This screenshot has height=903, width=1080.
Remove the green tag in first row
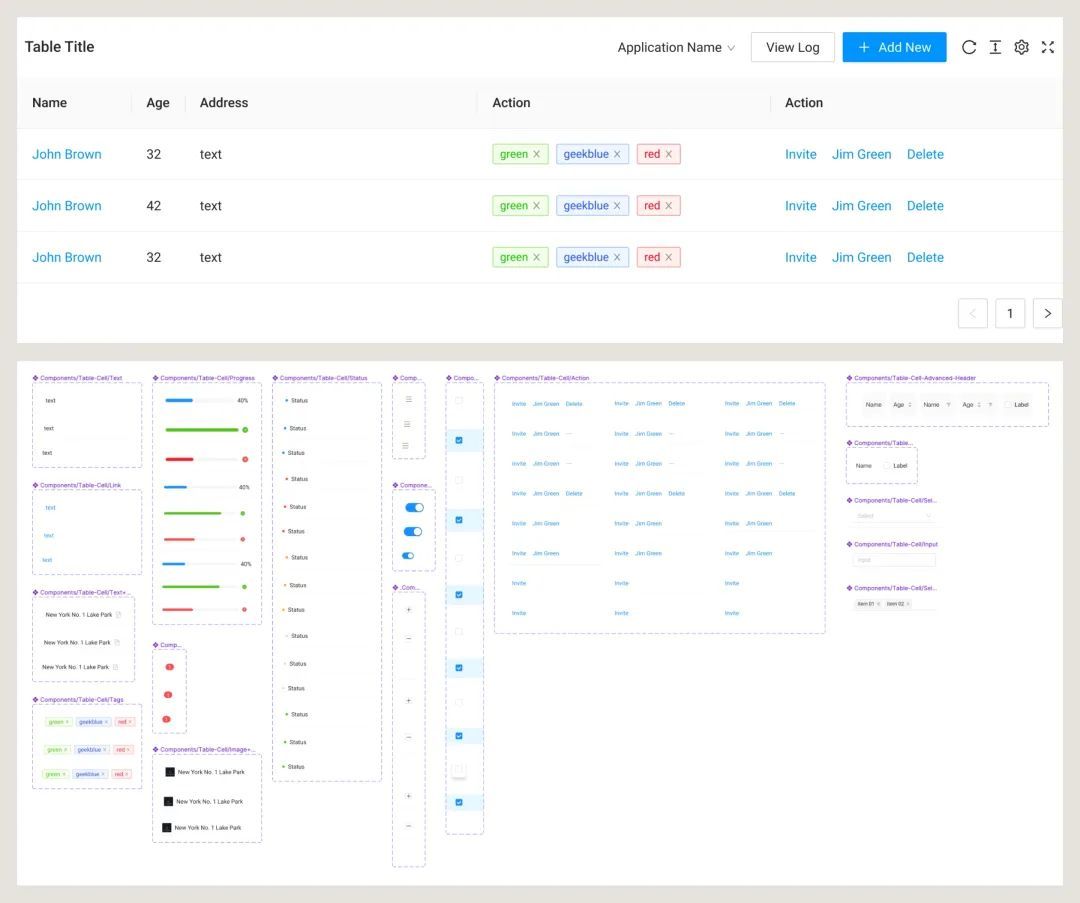(537, 154)
